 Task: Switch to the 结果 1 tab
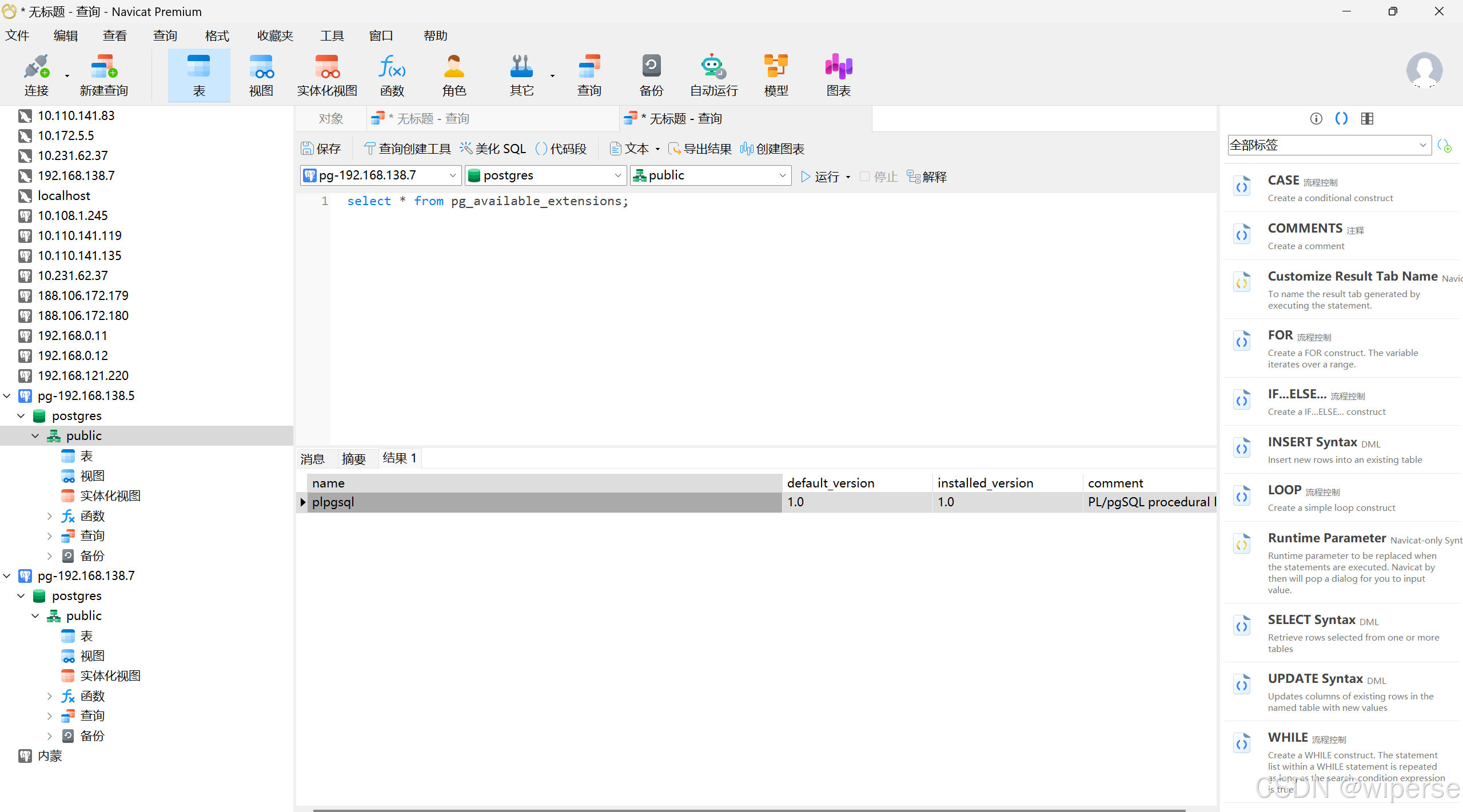click(398, 458)
